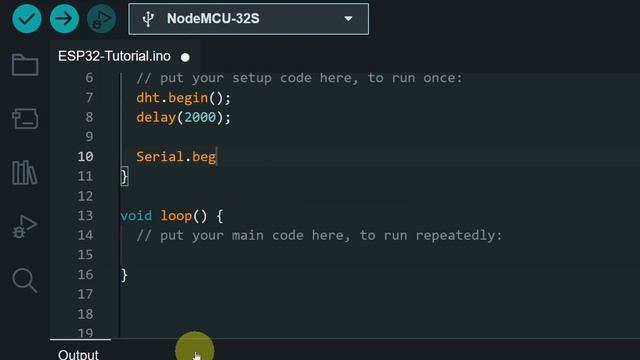Open the Library Manager sidebar icon

[x=25, y=172]
